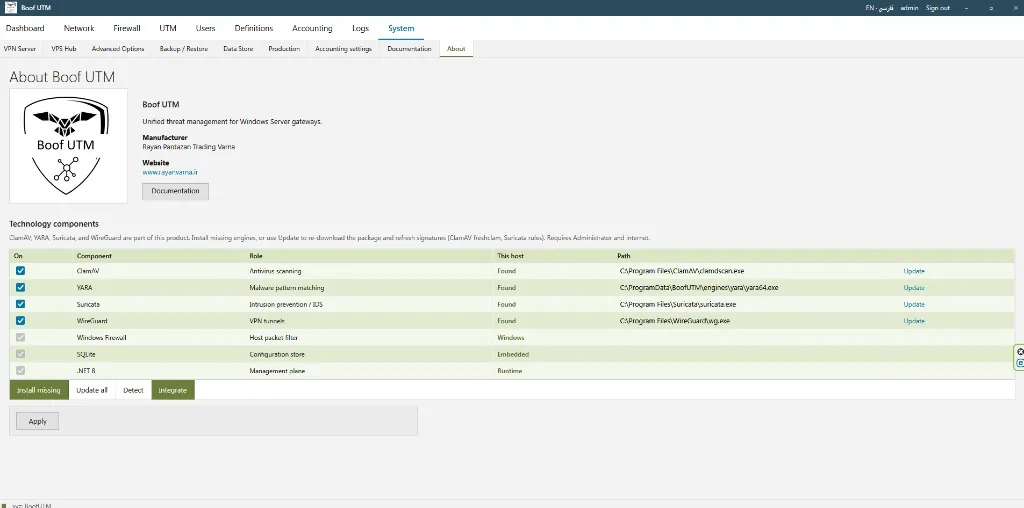Click the VPN tunnels role cell
1024x508 pixels.
pos(267,321)
